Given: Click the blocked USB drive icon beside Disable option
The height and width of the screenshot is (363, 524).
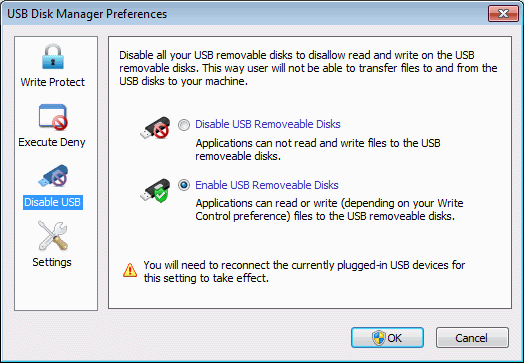Looking at the screenshot, I should click(x=155, y=128).
